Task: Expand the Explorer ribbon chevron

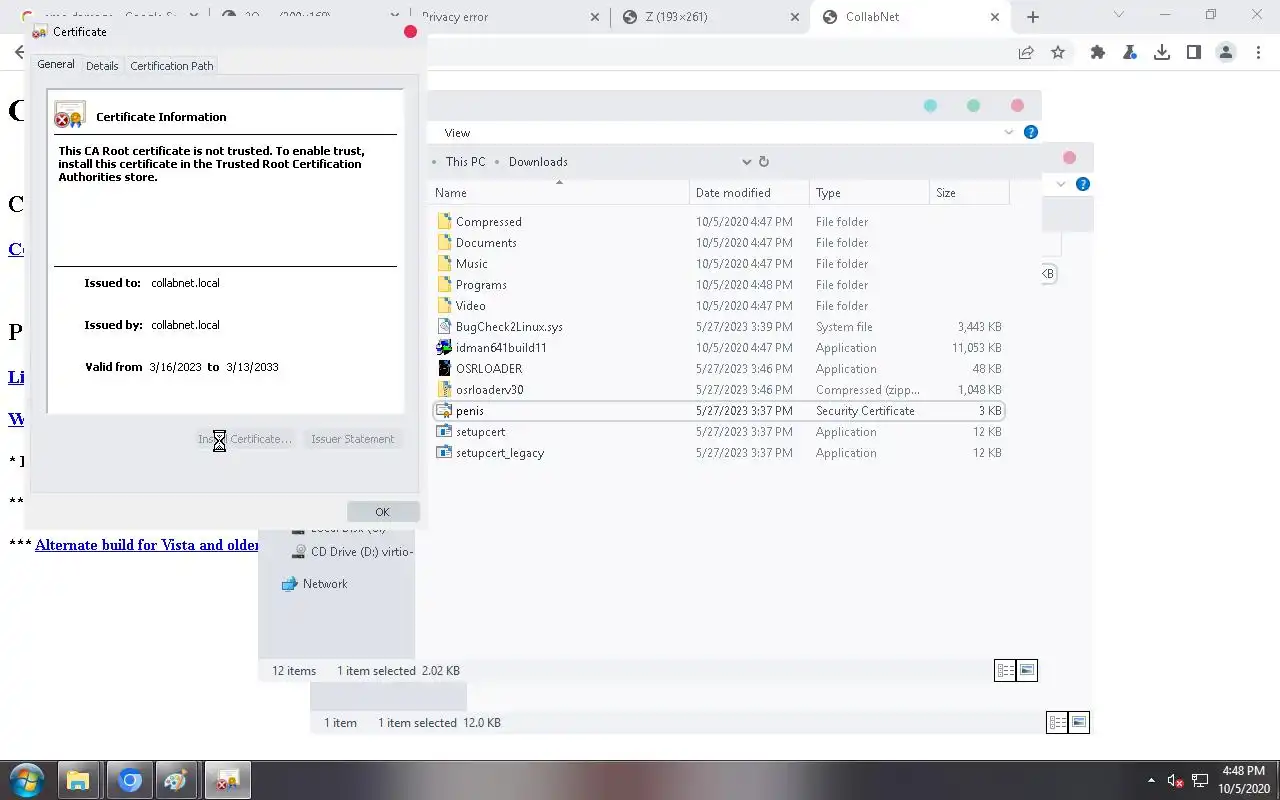Action: pos(1009,132)
